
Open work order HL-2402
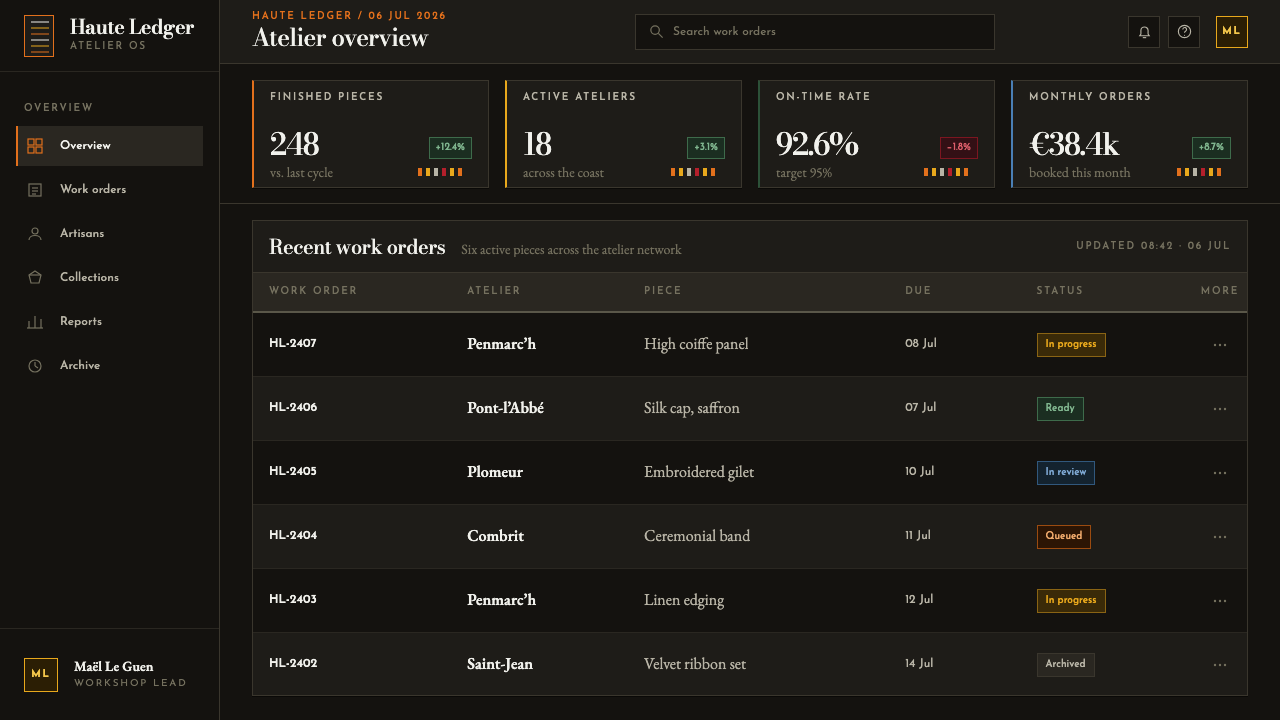pos(293,664)
